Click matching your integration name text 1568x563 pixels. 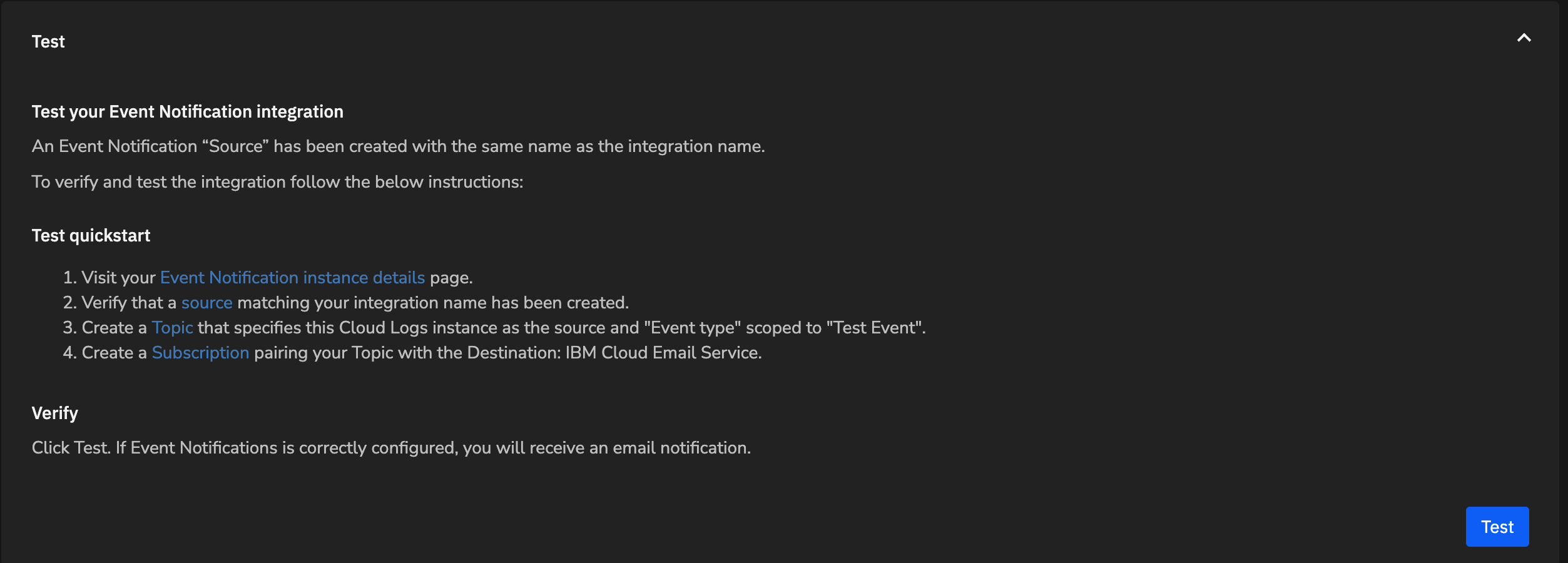click(362, 303)
